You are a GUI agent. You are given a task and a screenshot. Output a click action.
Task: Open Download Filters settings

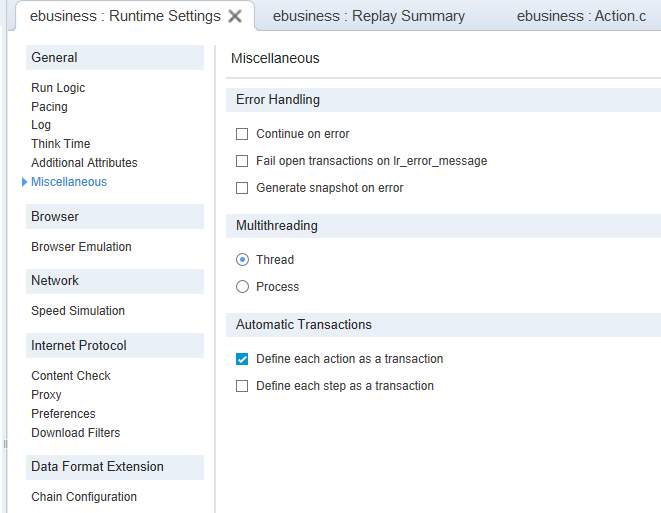click(76, 433)
